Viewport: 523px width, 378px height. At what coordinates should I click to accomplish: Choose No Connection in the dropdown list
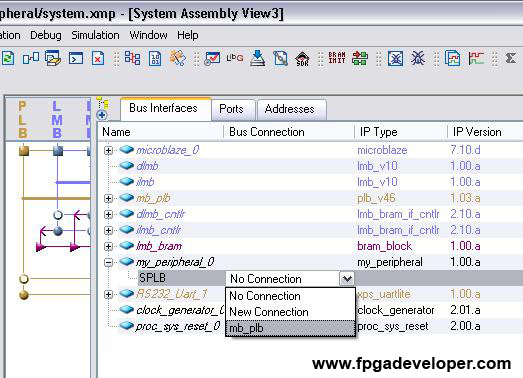(x=290, y=296)
